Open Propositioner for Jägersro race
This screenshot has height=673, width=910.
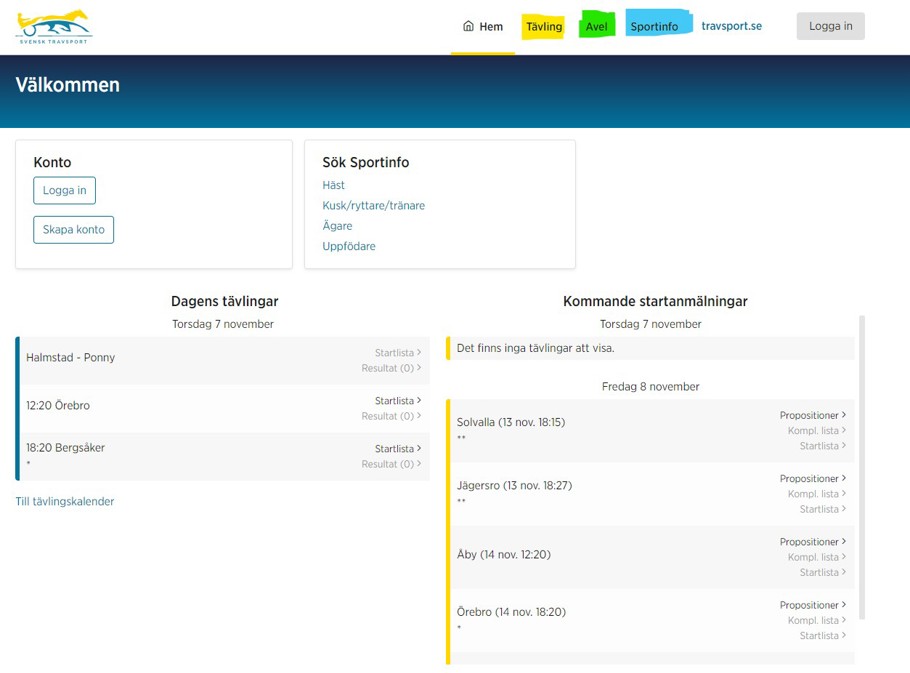point(812,478)
